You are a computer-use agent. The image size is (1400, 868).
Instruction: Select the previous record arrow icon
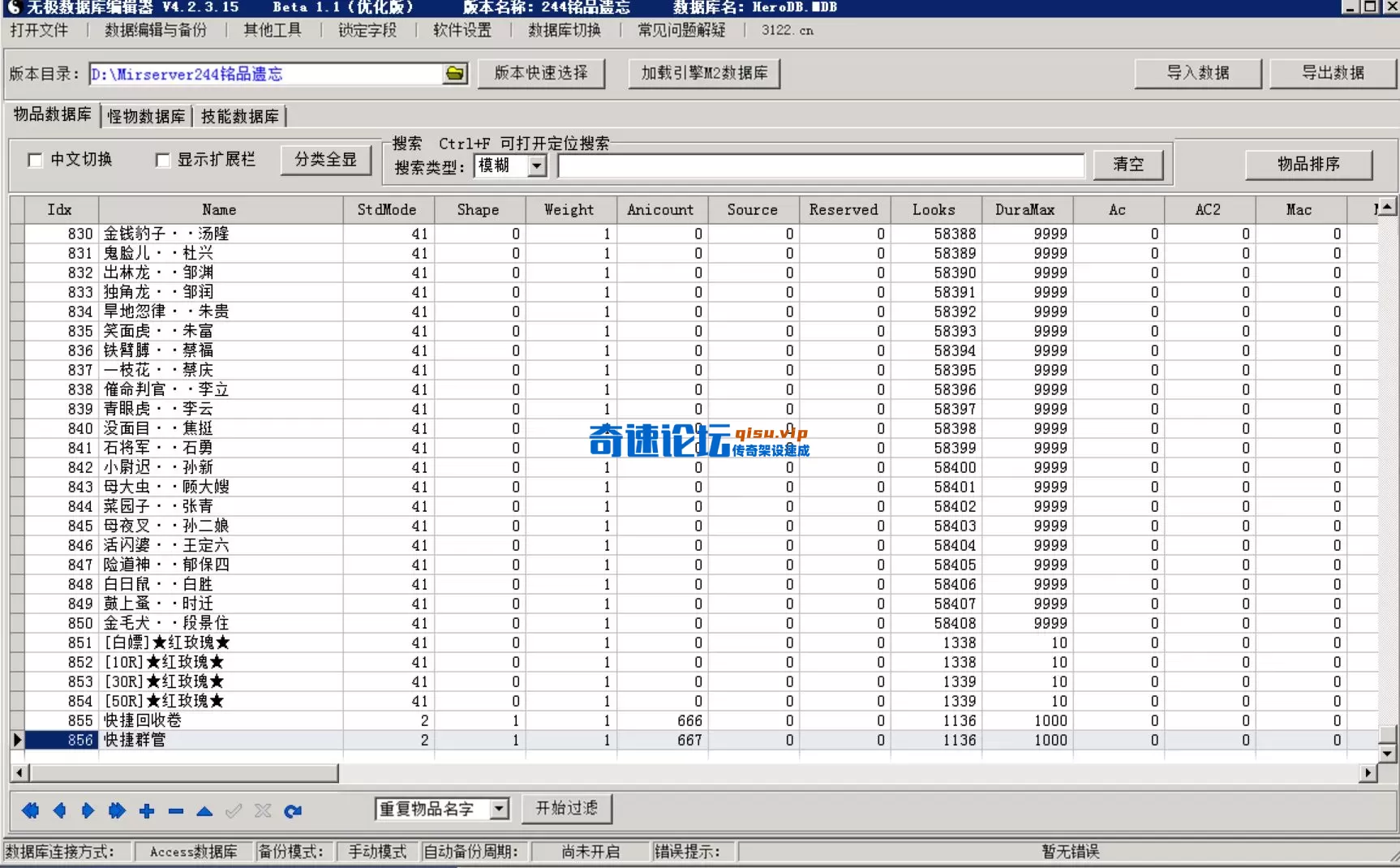pyautogui.click(x=58, y=810)
